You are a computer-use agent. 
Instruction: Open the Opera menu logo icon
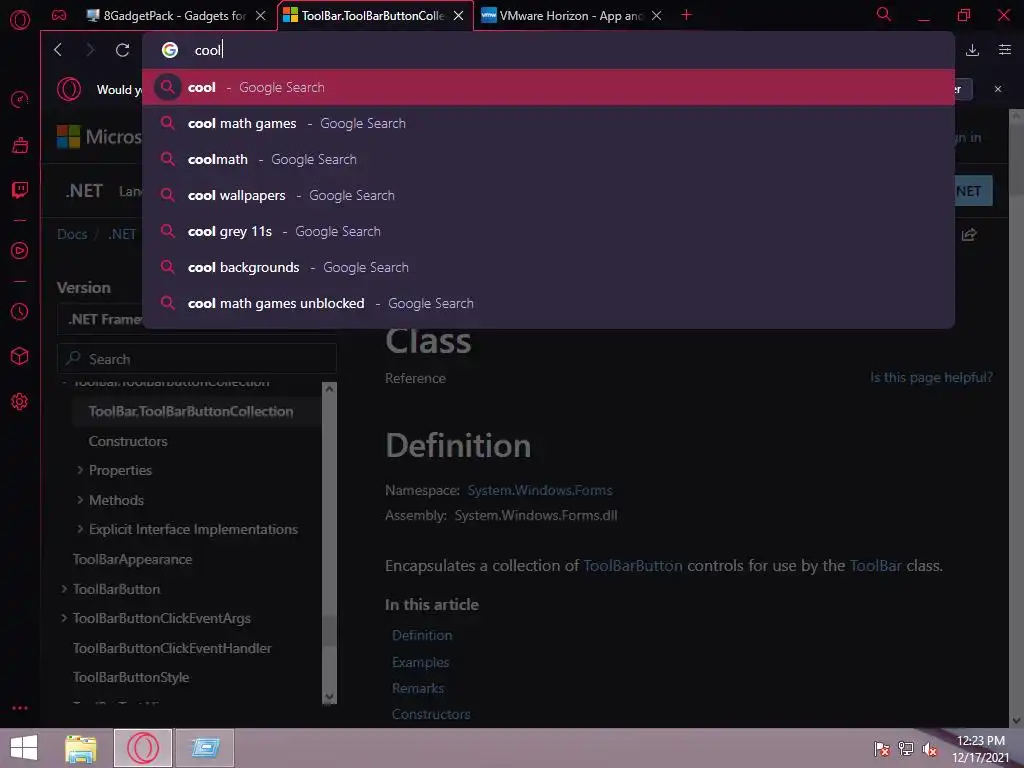(20, 20)
